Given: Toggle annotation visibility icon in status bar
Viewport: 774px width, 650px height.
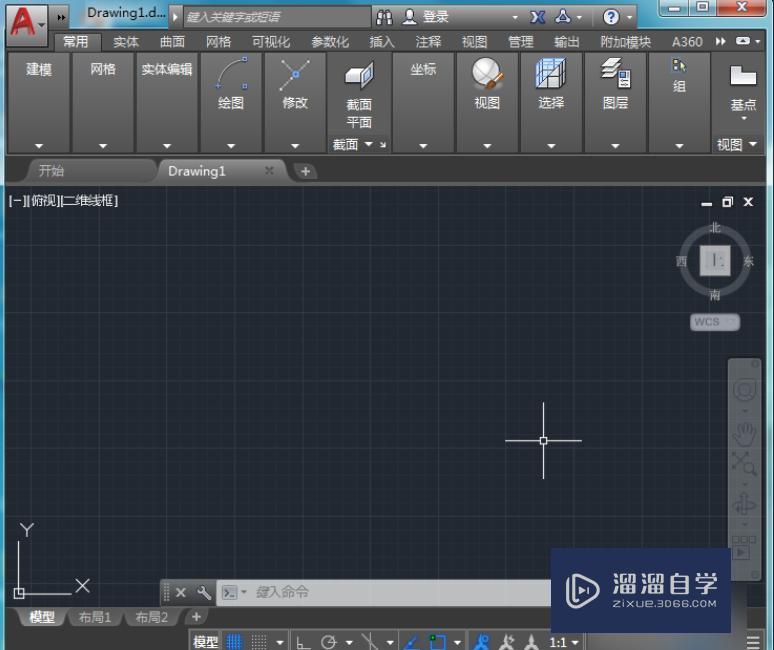Looking at the screenshot, I should tap(481, 642).
